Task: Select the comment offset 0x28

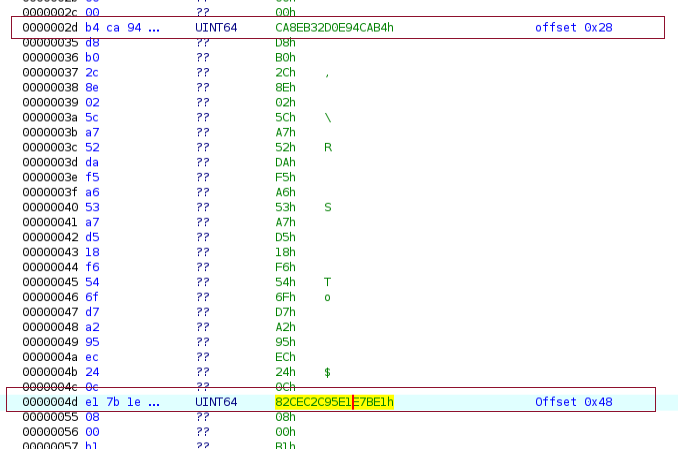Action: [x=573, y=28]
